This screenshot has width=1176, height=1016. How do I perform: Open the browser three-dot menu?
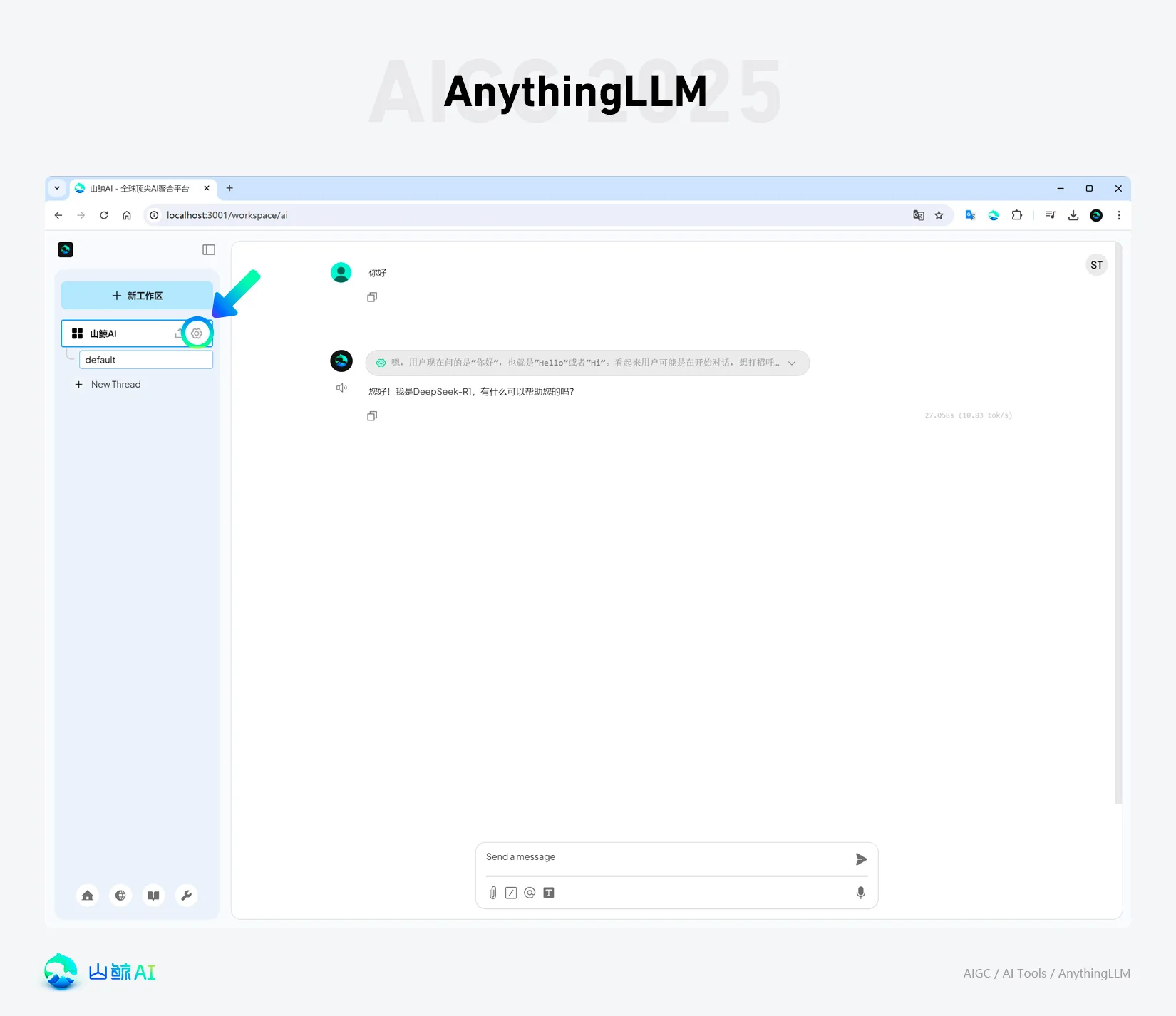[1119, 215]
